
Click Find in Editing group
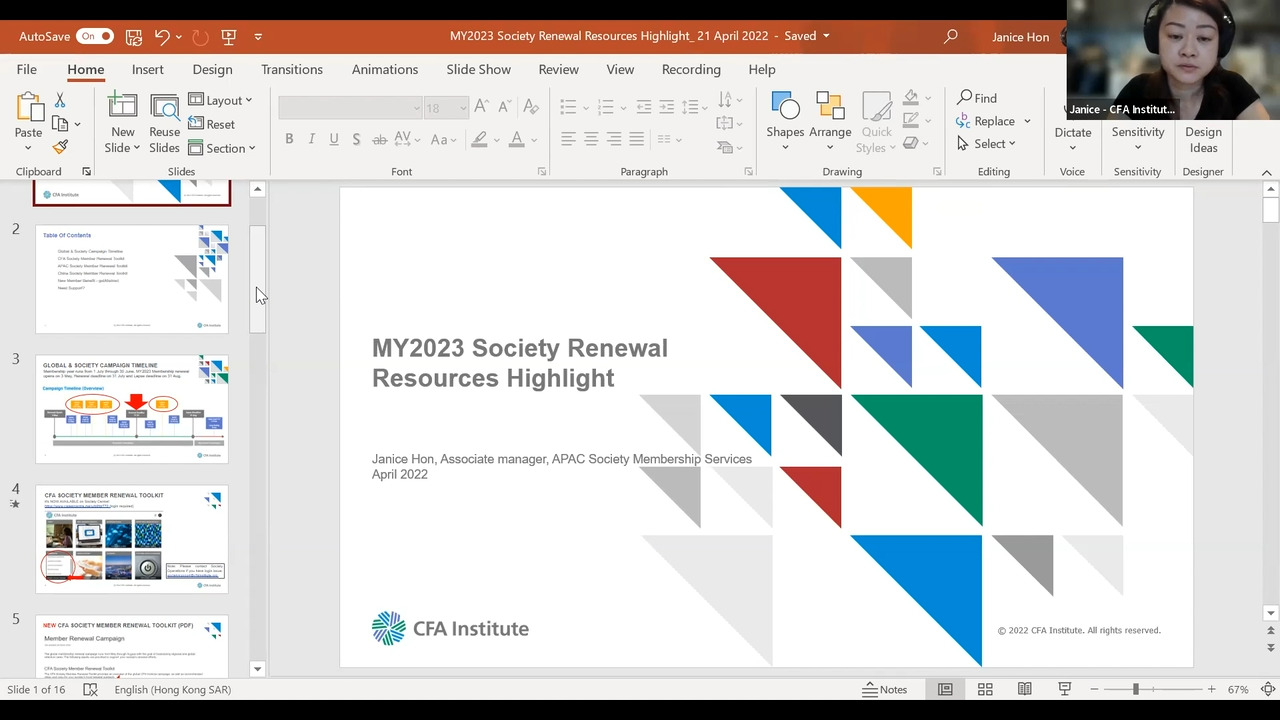coord(977,98)
